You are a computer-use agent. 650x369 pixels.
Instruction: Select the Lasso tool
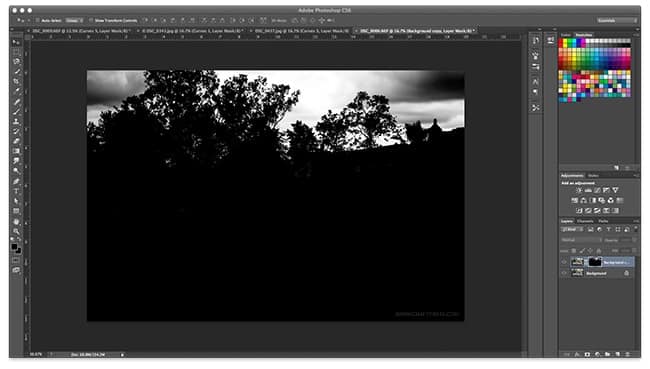[x=16, y=61]
